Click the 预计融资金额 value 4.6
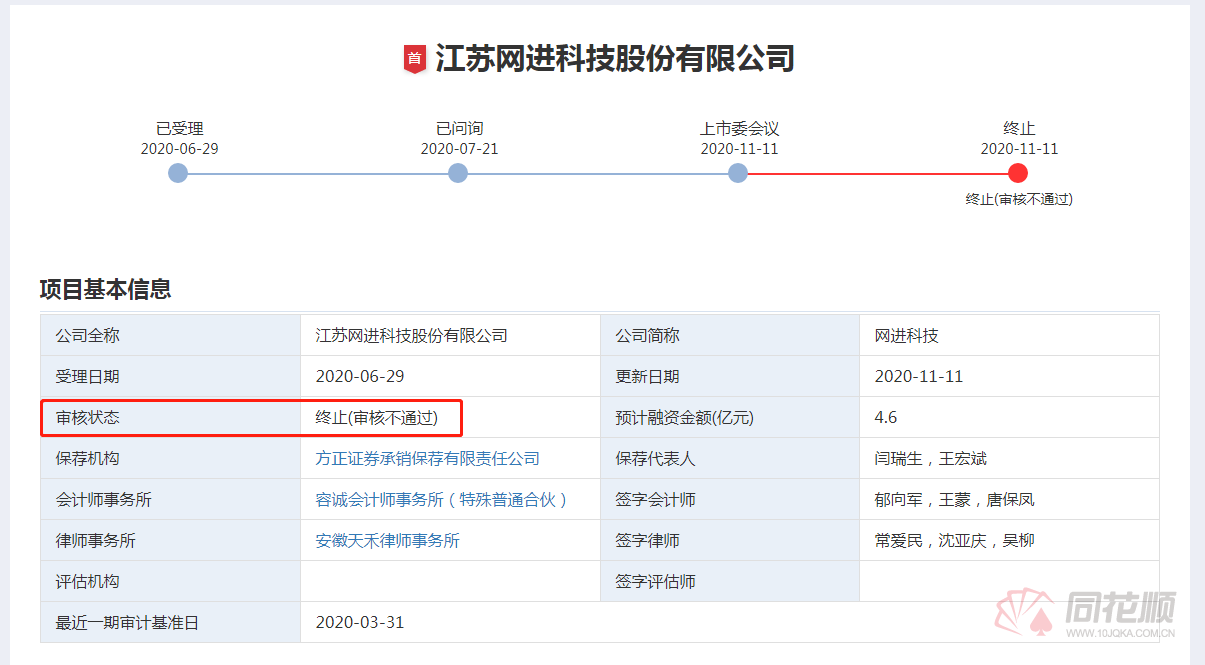The image size is (1205, 665). click(886, 418)
